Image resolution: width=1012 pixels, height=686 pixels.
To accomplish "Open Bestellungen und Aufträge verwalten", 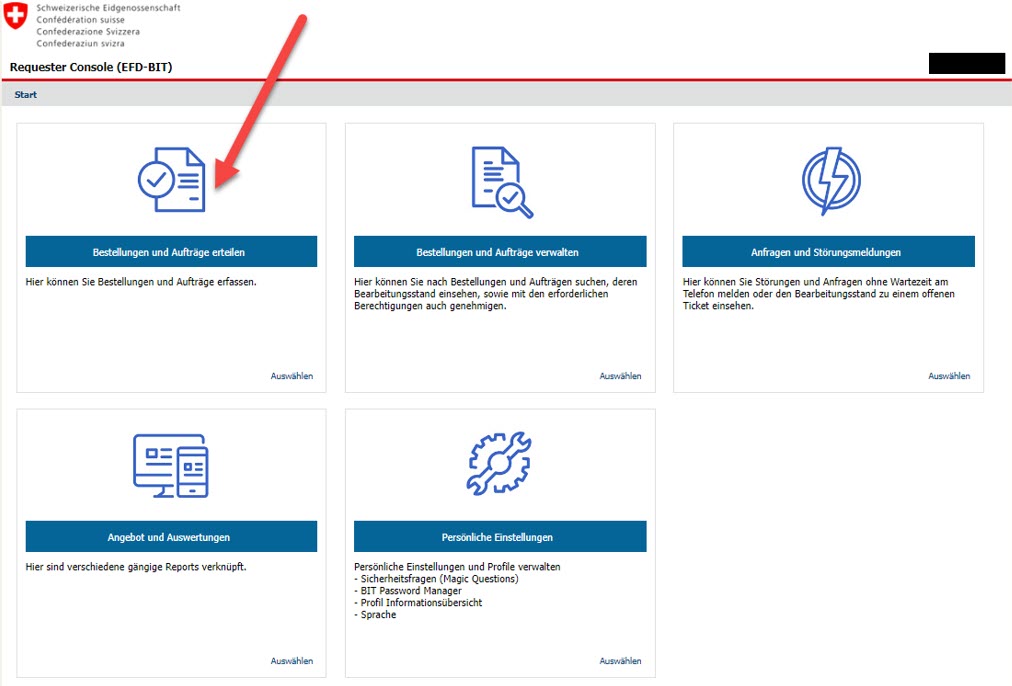I will 500,252.
